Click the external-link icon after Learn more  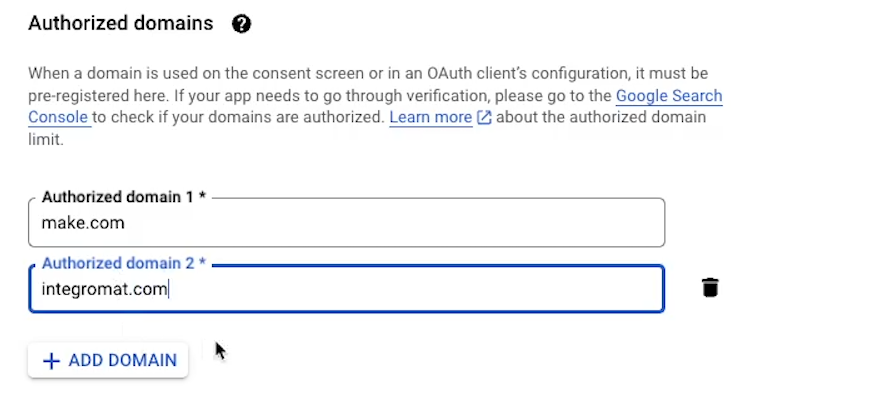tap(484, 117)
